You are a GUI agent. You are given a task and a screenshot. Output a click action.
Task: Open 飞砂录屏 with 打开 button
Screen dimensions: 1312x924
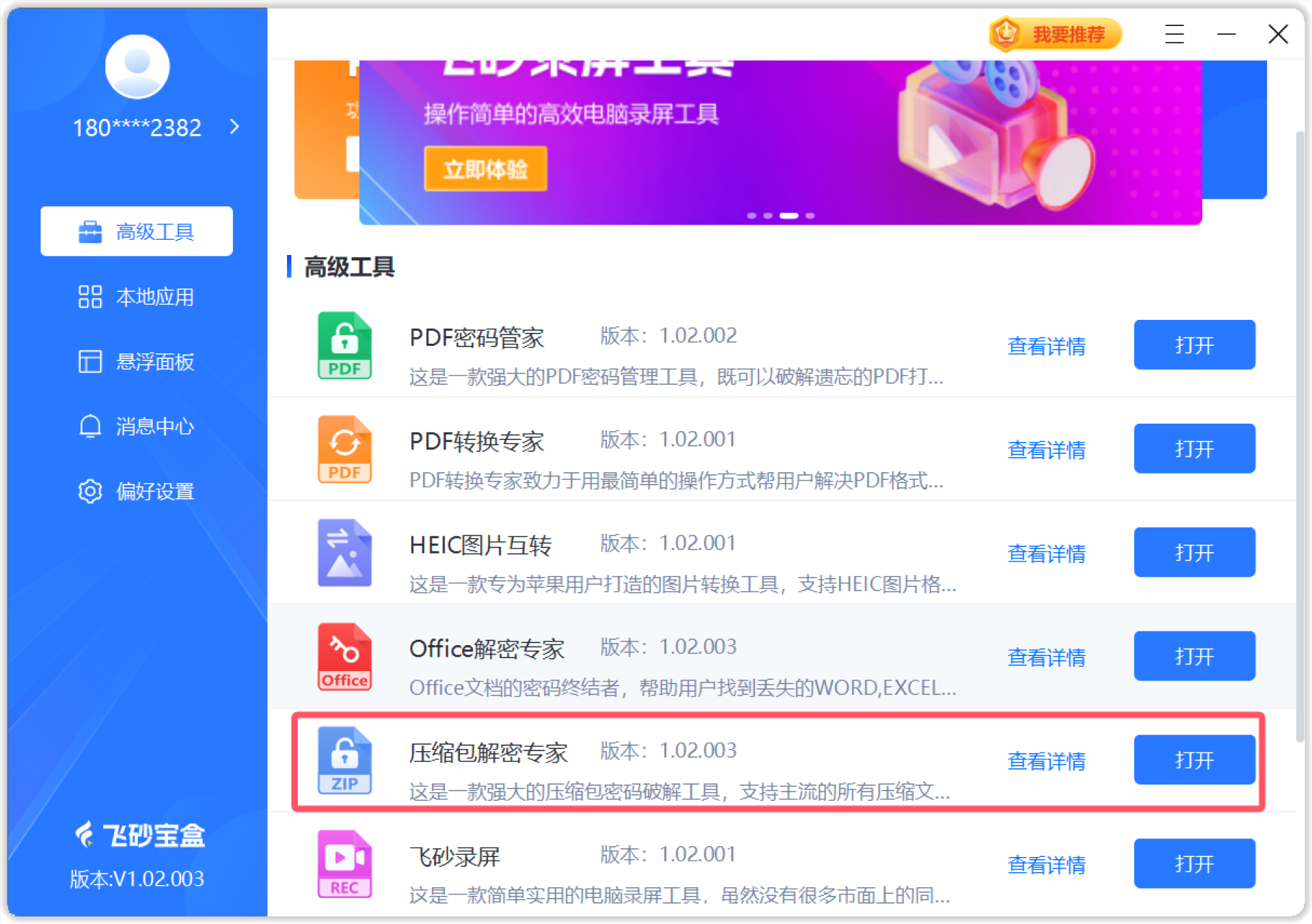(1194, 864)
